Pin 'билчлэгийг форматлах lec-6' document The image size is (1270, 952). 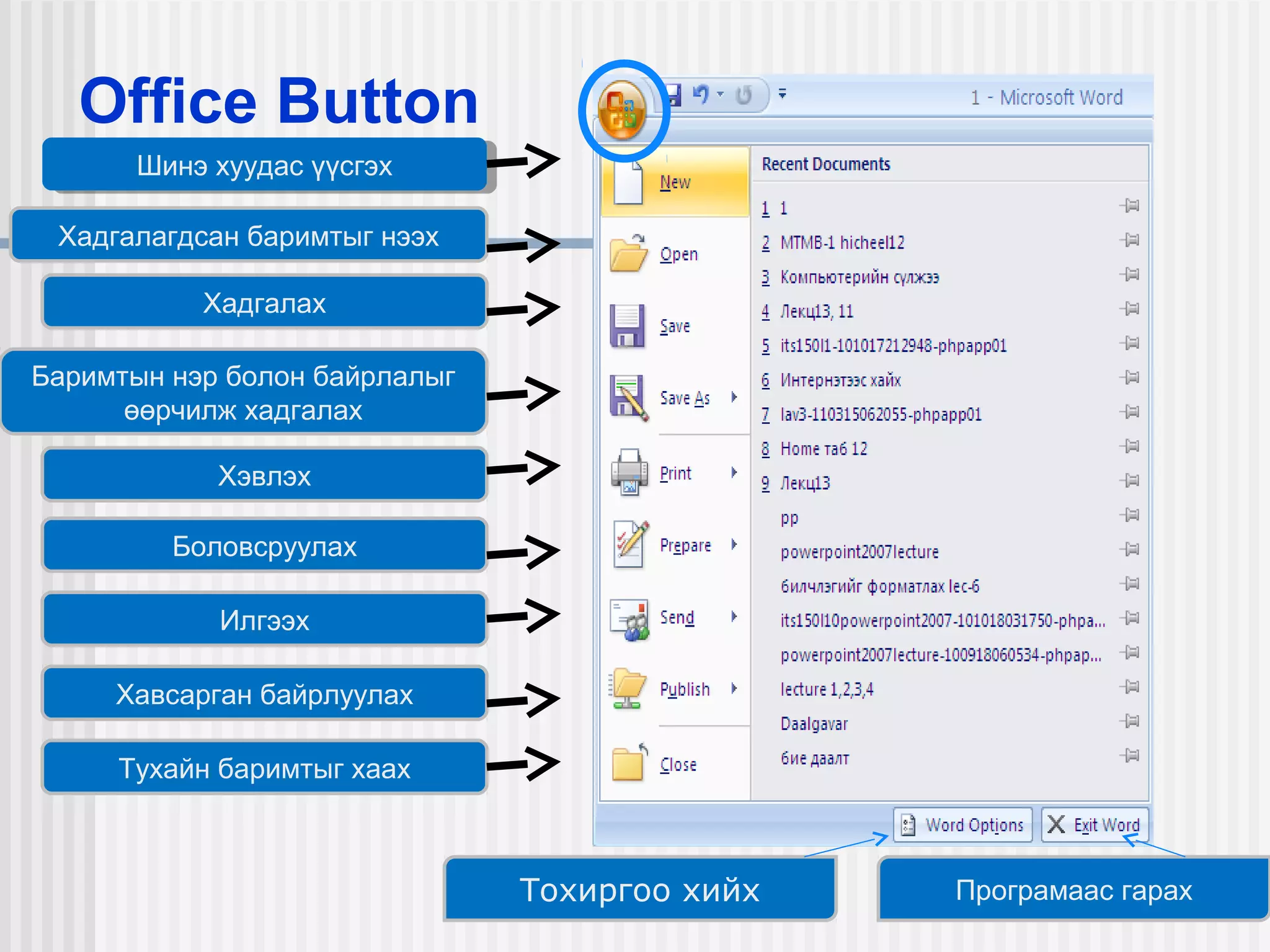point(1130,584)
